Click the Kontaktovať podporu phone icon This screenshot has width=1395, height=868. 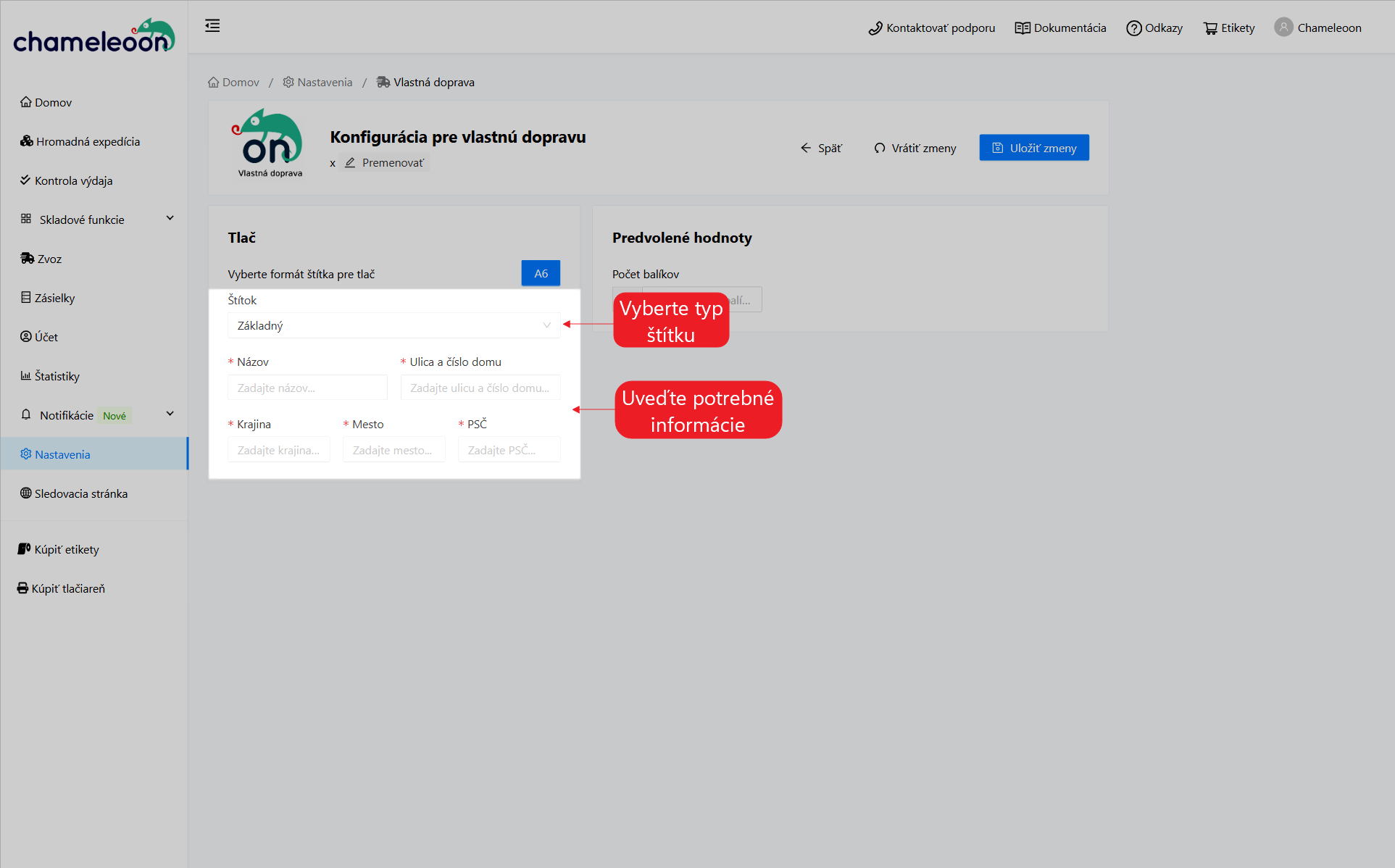pos(875,28)
